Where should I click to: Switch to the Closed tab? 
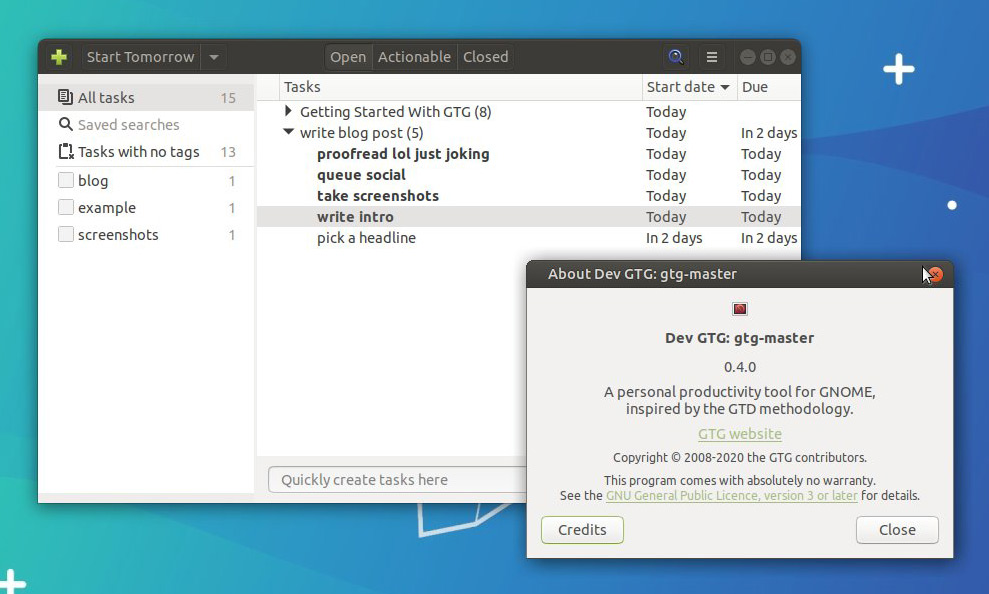485,57
